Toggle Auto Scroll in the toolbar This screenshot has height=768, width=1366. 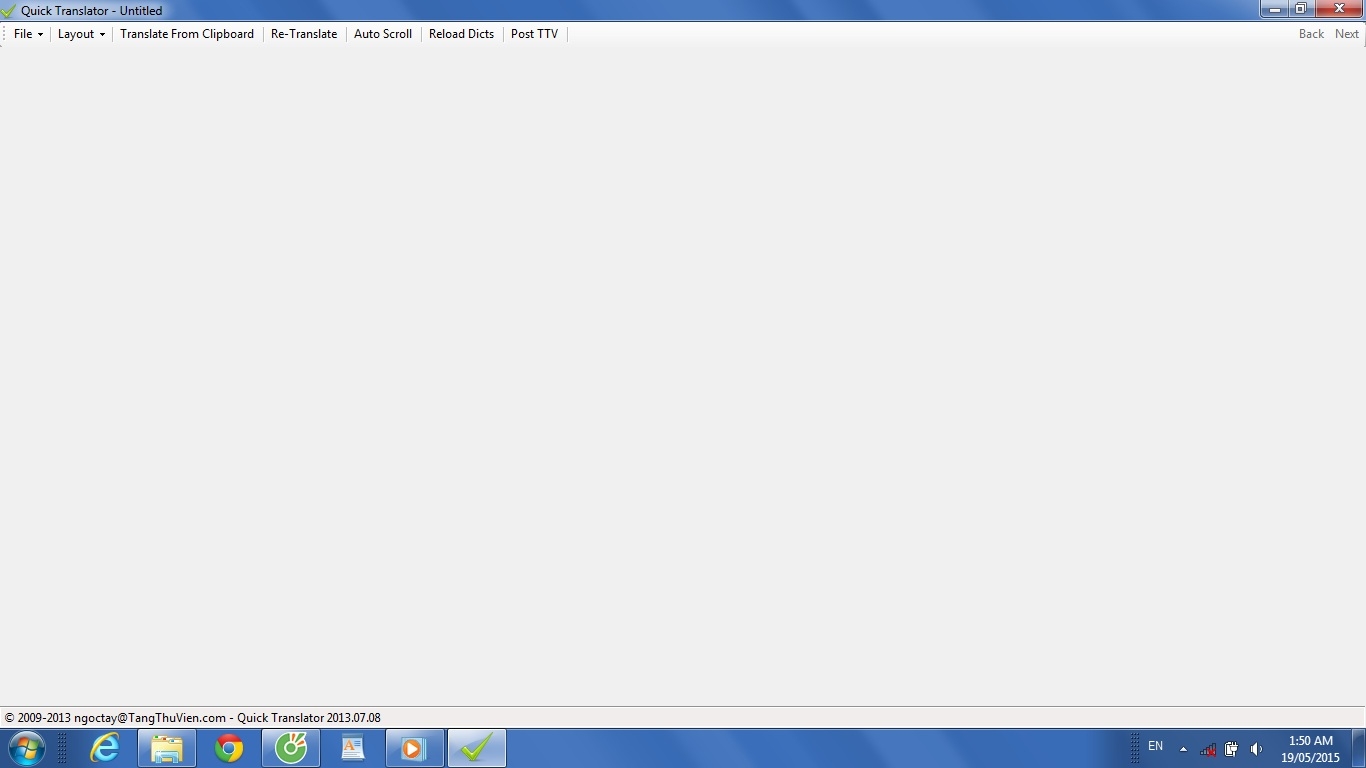pos(383,34)
